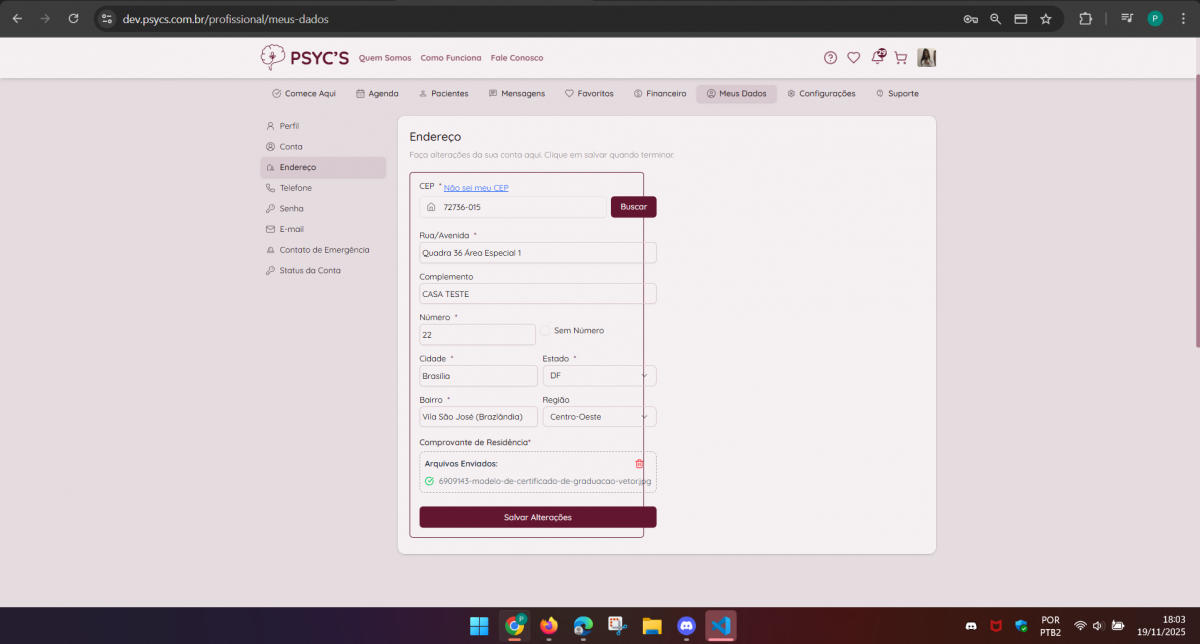Open the notifications bell icon
The image size is (1200, 644).
(x=877, y=58)
